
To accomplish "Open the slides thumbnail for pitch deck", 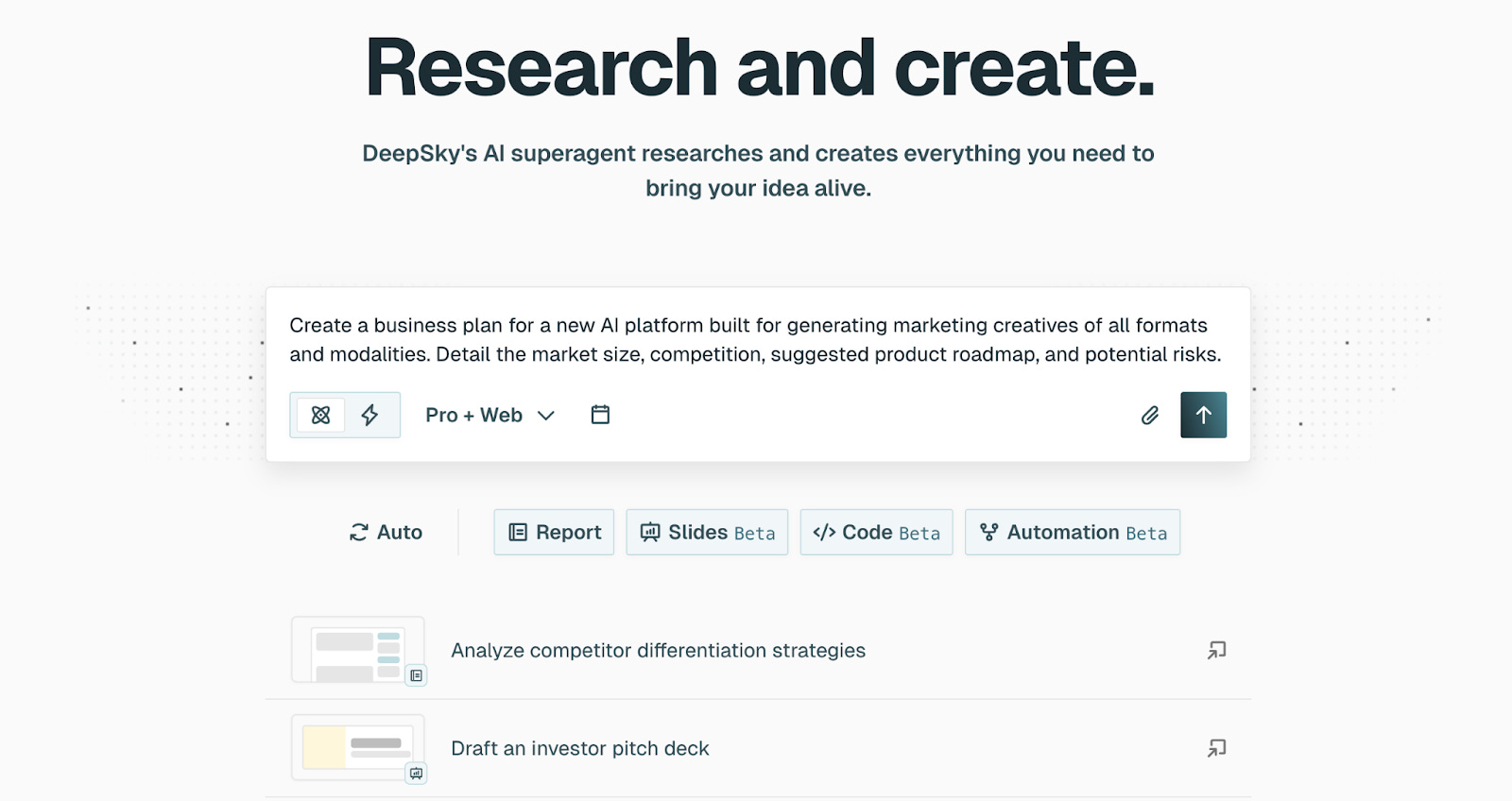I will (x=358, y=748).
